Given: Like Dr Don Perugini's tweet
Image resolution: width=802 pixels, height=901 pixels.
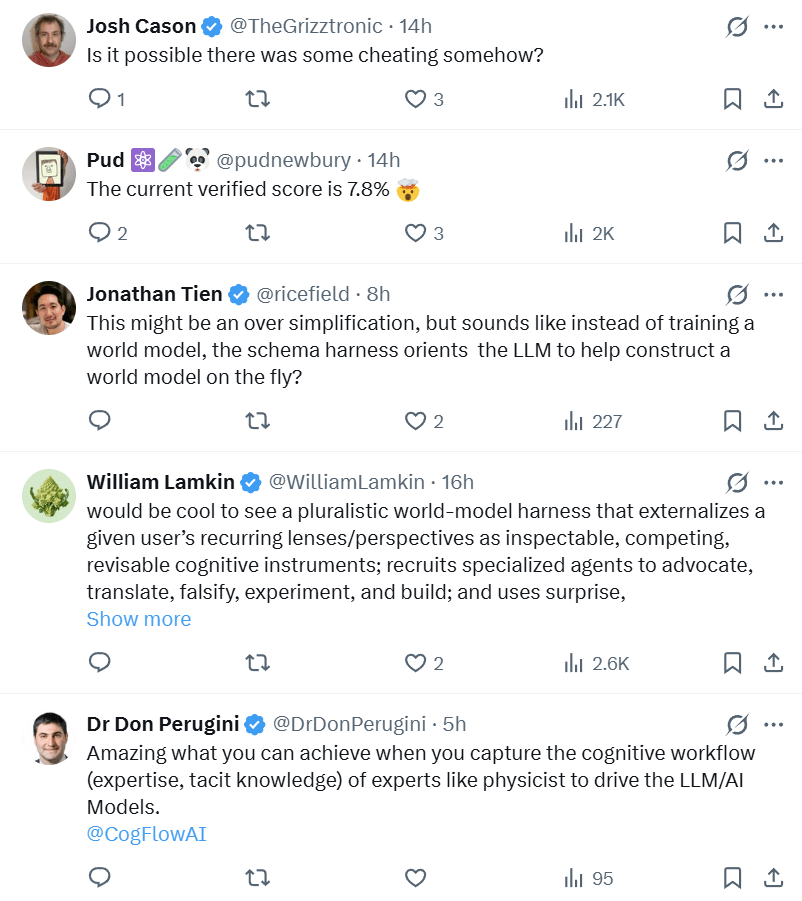Looking at the screenshot, I should pyautogui.click(x=415, y=878).
